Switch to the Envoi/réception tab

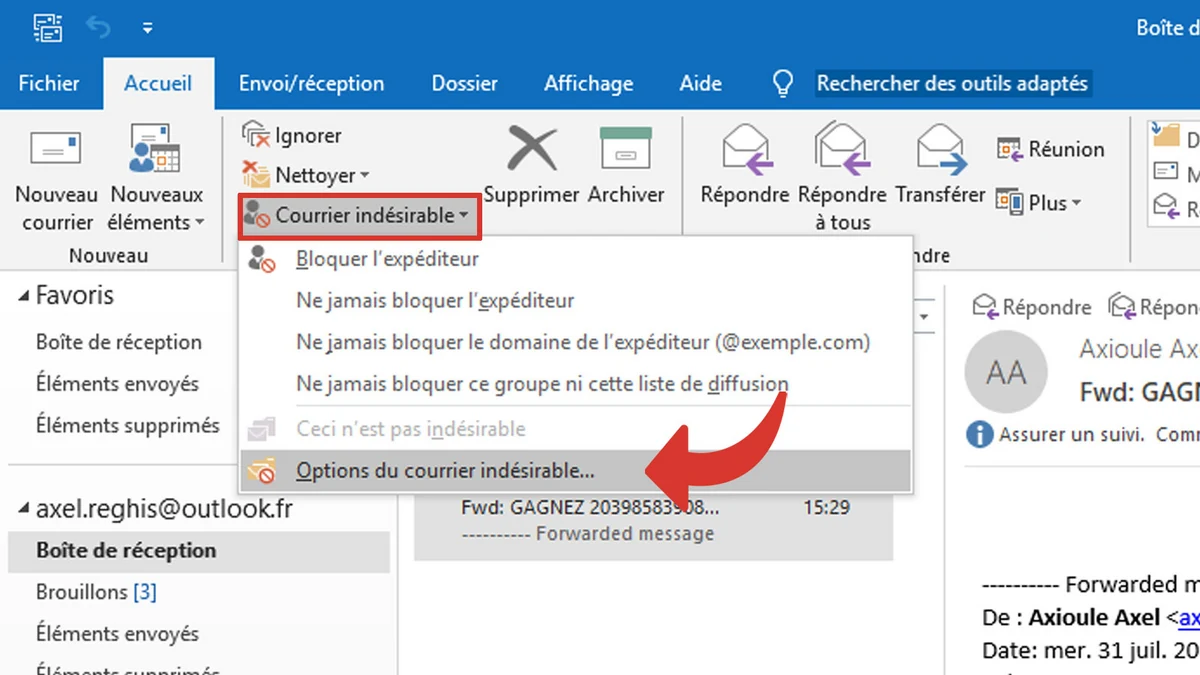tap(311, 84)
